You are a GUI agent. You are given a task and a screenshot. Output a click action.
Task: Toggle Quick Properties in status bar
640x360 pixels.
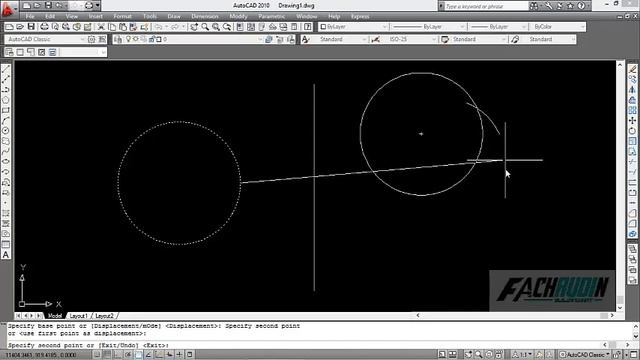point(190,355)
